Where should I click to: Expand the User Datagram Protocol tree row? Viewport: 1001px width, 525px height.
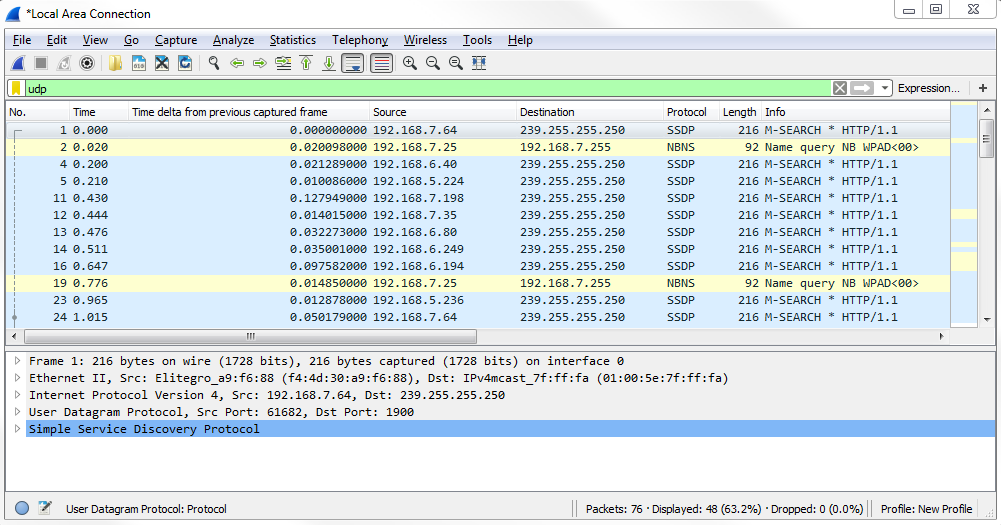point(17,412)
